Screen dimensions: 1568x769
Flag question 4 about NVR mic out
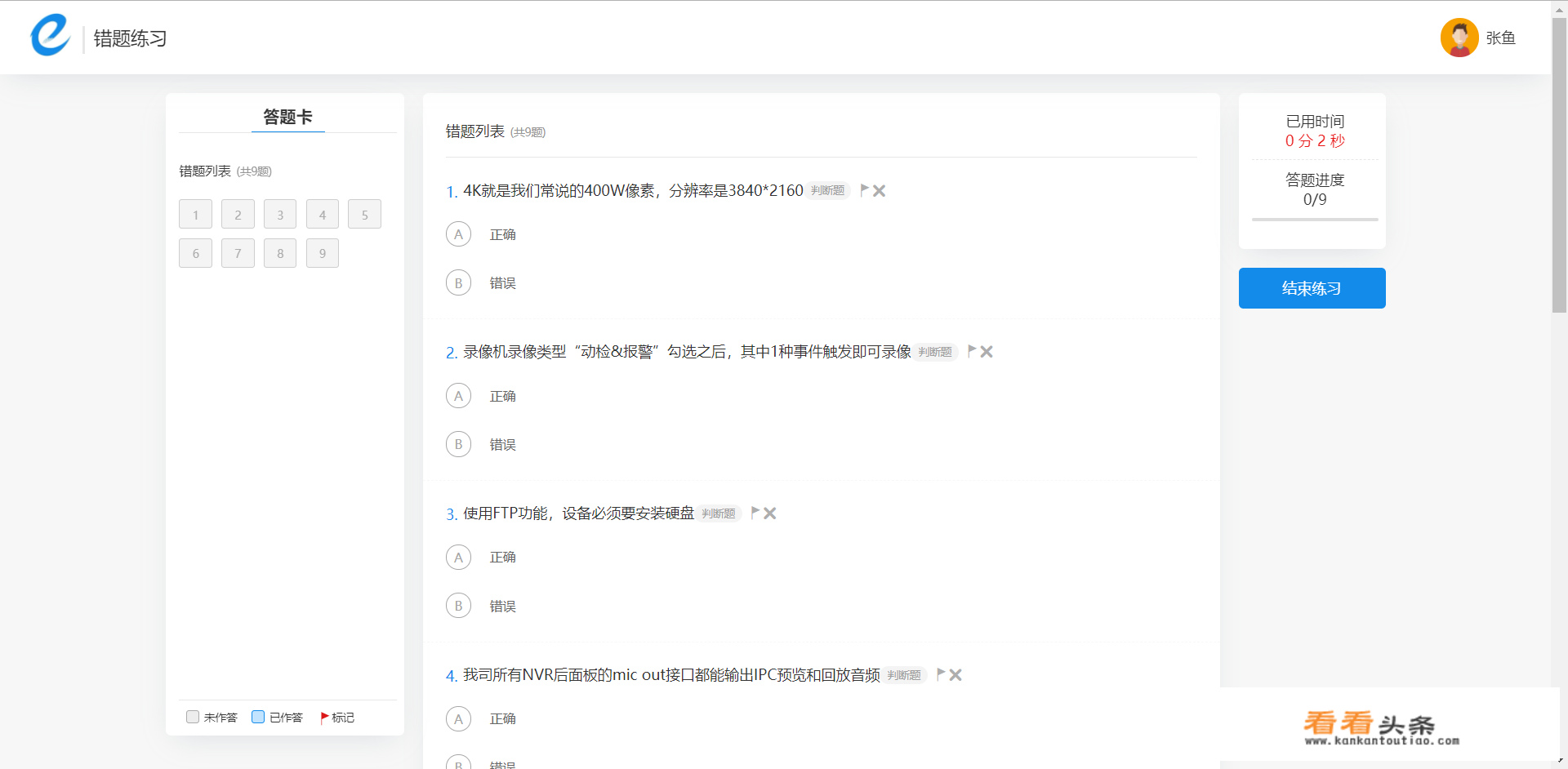coord(941,674)
